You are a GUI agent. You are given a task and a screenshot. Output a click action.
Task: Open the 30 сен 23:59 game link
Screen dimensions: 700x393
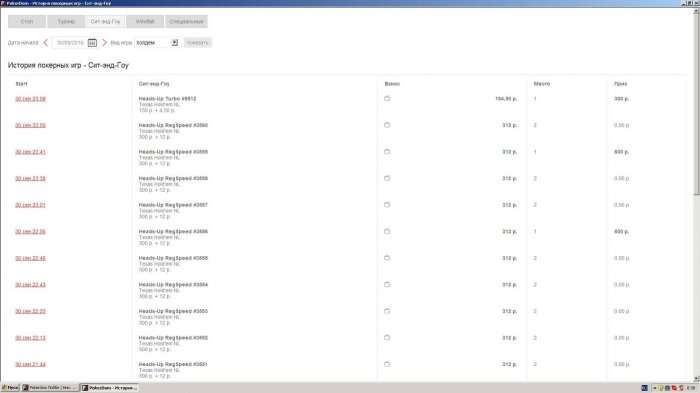30,99
